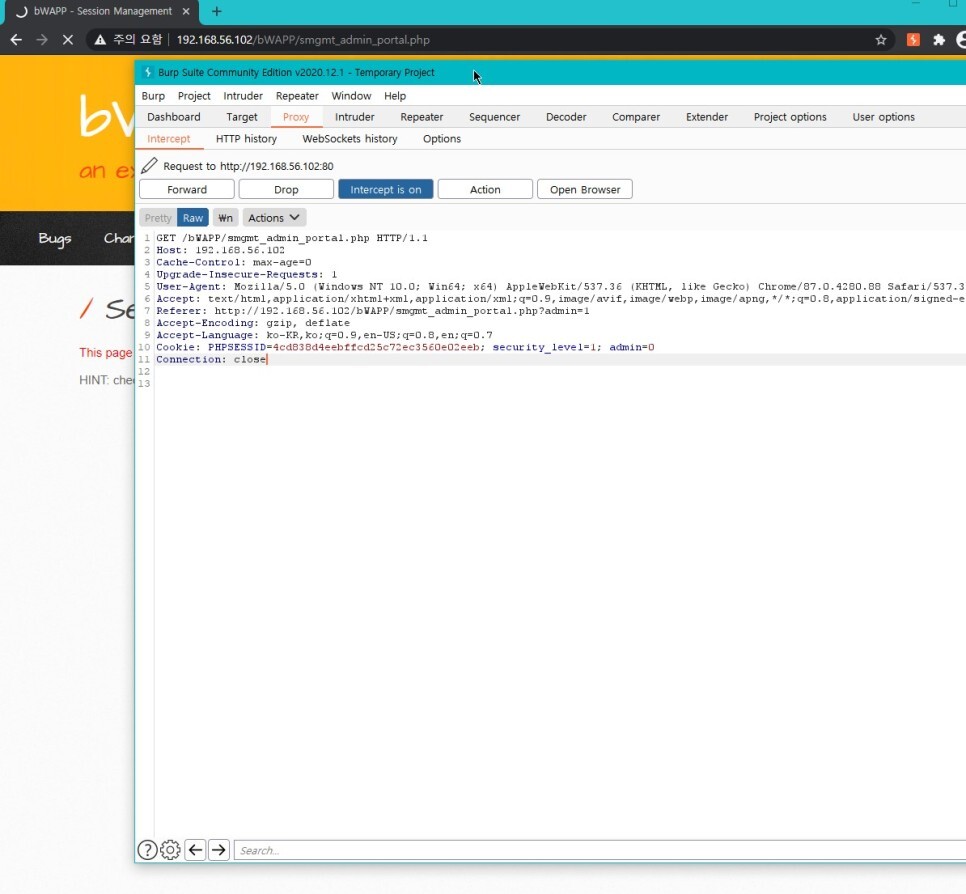Click the security warning triangle icon

coord(100,40)
